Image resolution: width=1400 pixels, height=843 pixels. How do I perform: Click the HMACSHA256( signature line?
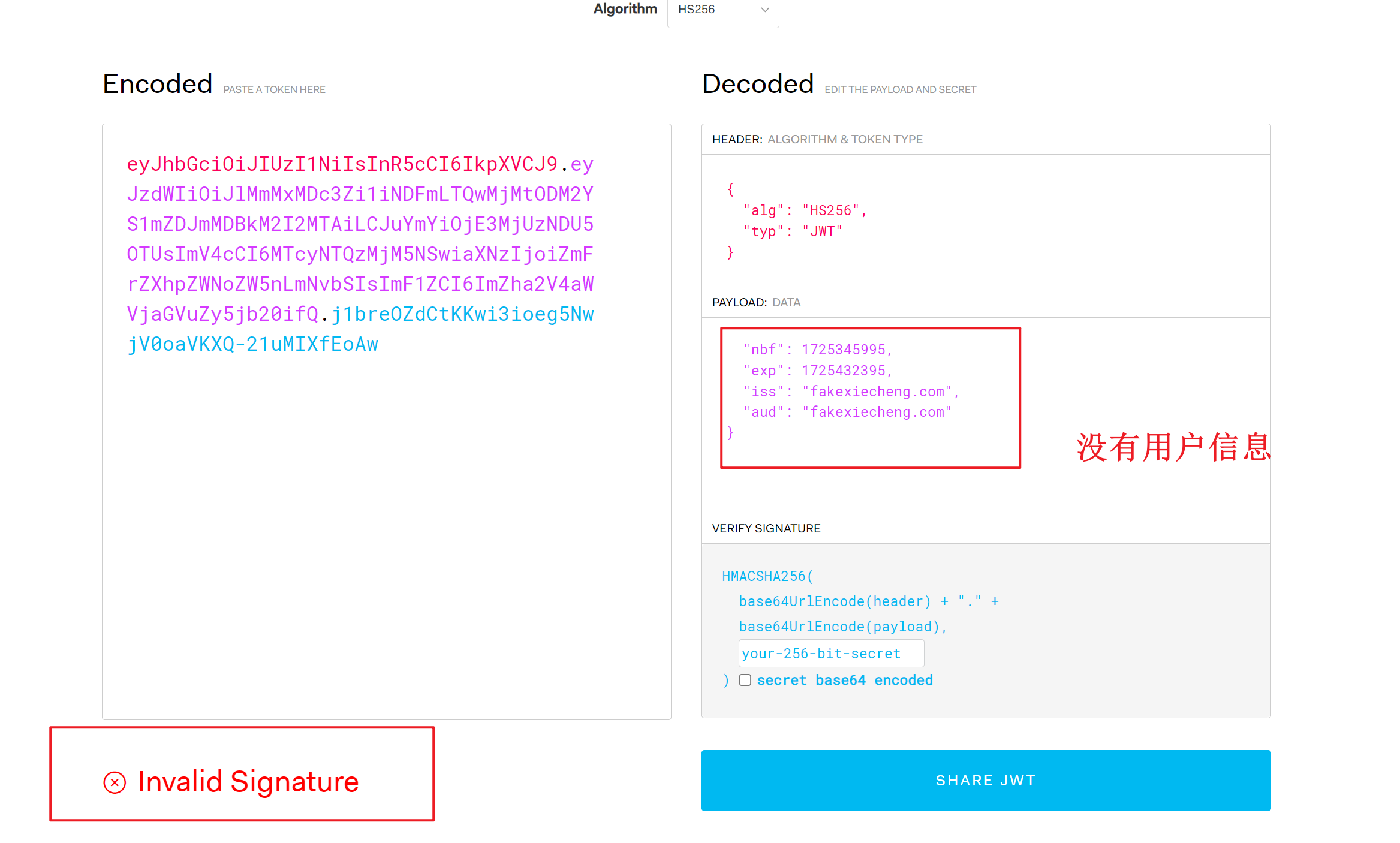[767, 576]
